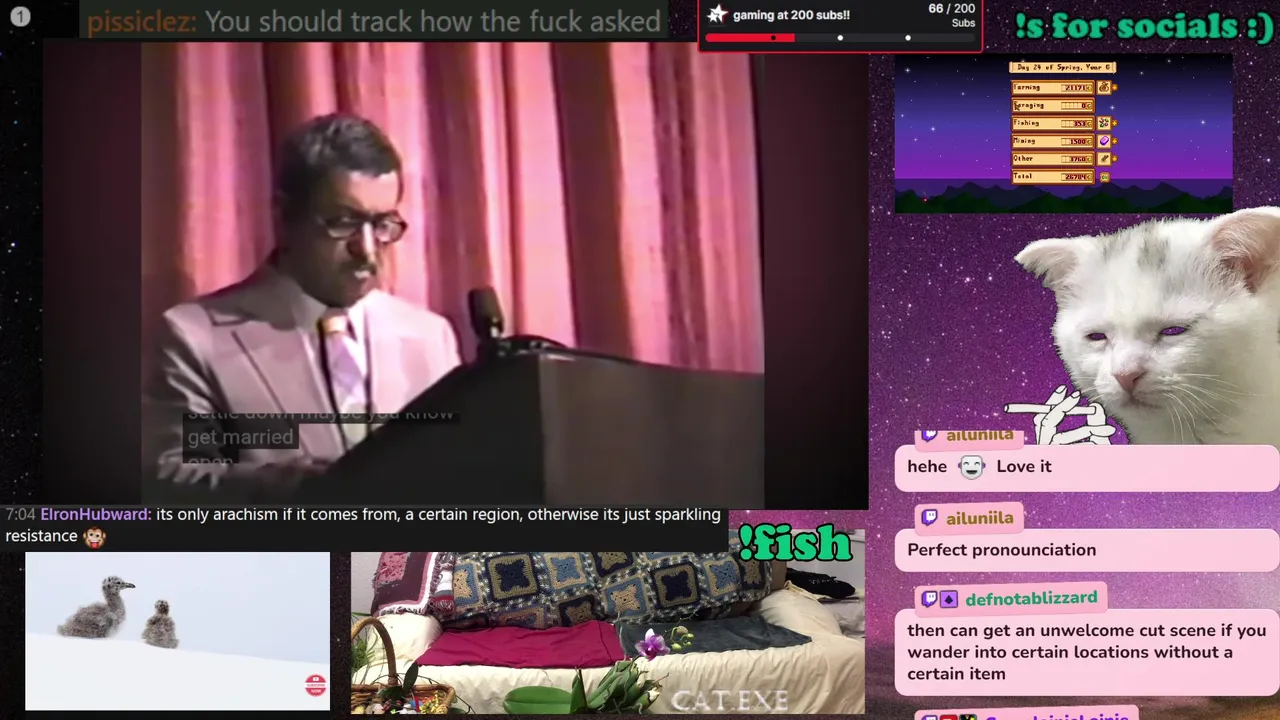Image resolution: width=1280 pixels, height=720 pixels.
Task: Select the Other earnings row
Action: point(1053,158)
